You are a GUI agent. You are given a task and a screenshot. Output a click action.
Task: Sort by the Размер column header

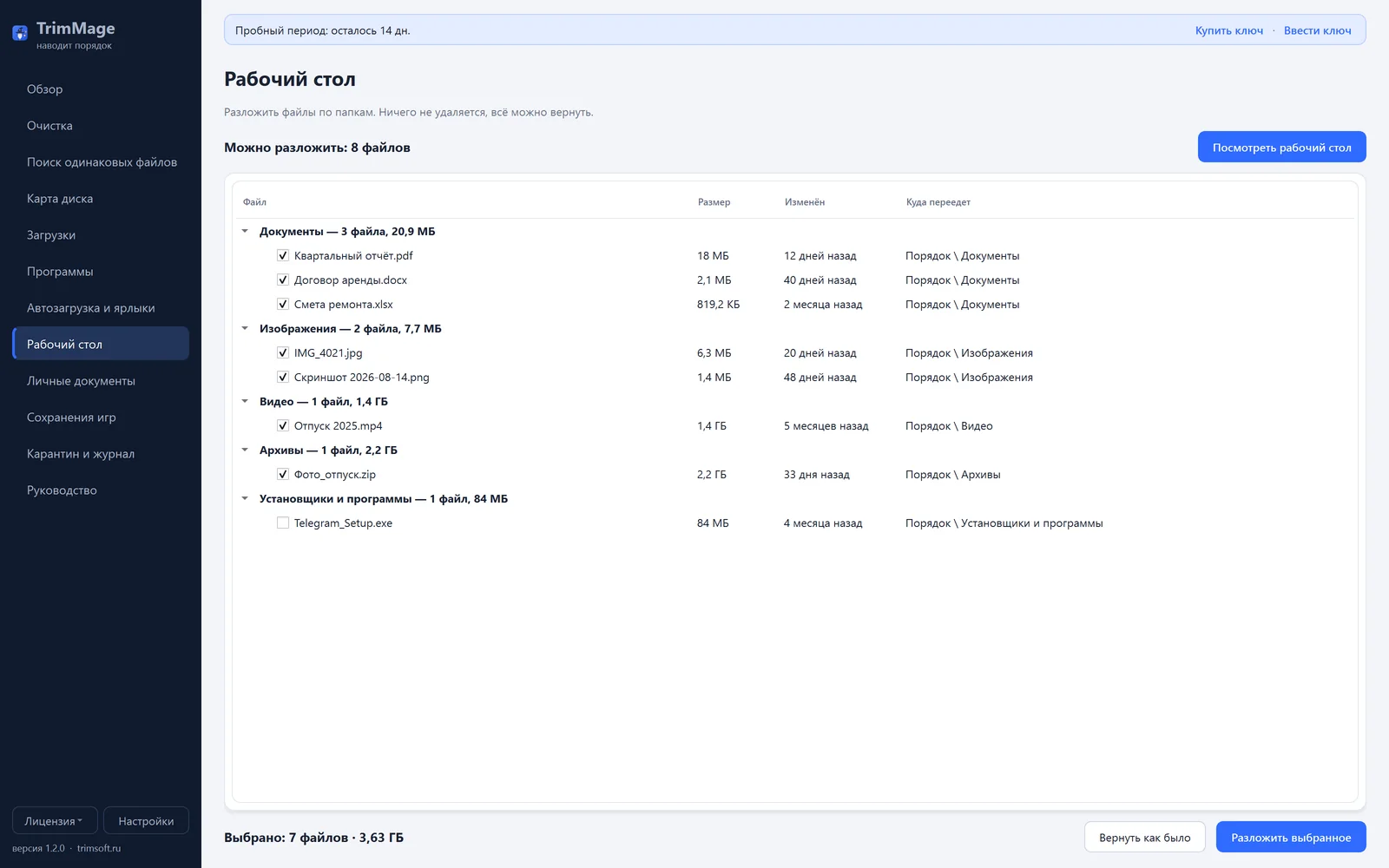pos(714,202)
